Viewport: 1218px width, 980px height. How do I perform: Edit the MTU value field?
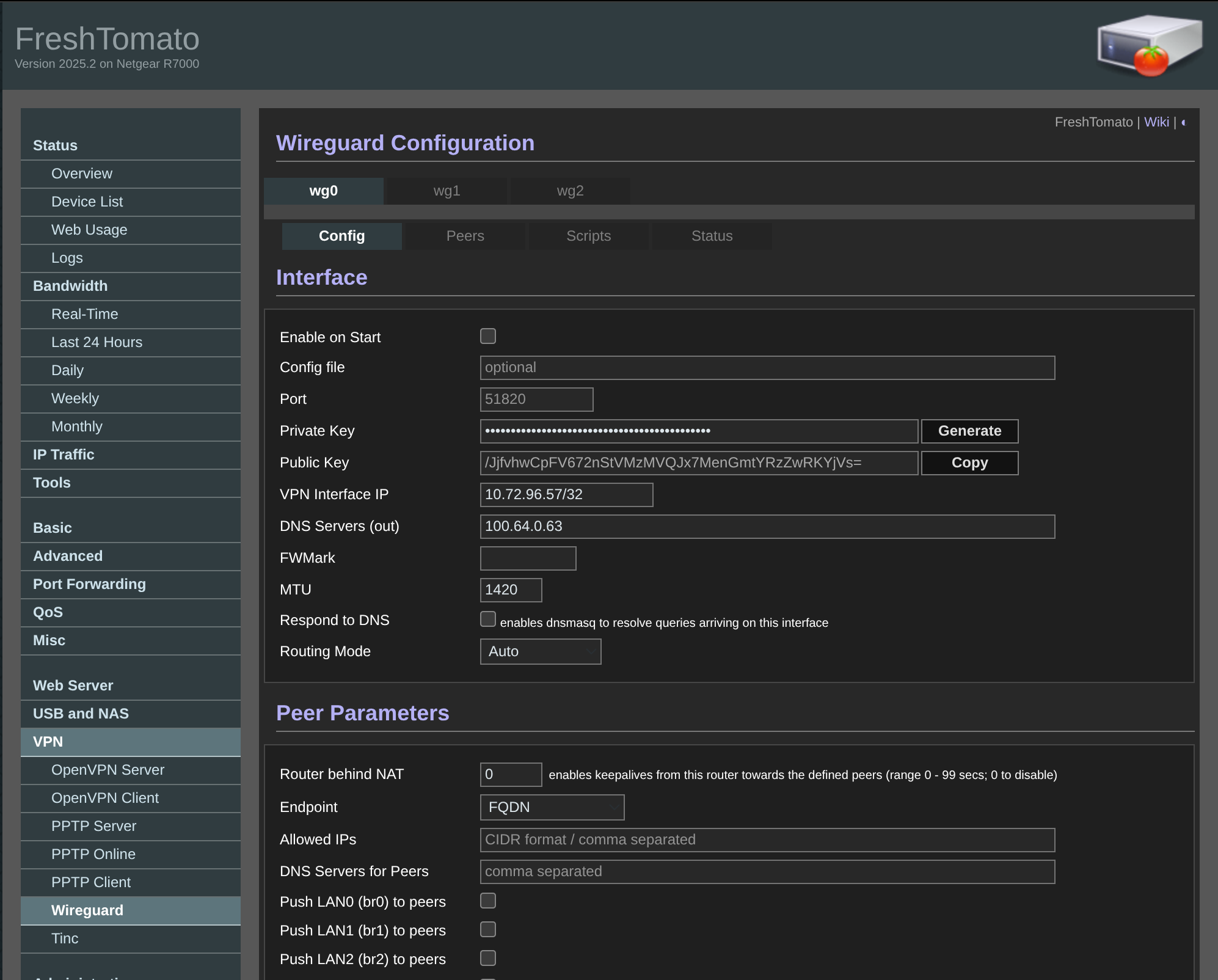click(x=511, y=590)
